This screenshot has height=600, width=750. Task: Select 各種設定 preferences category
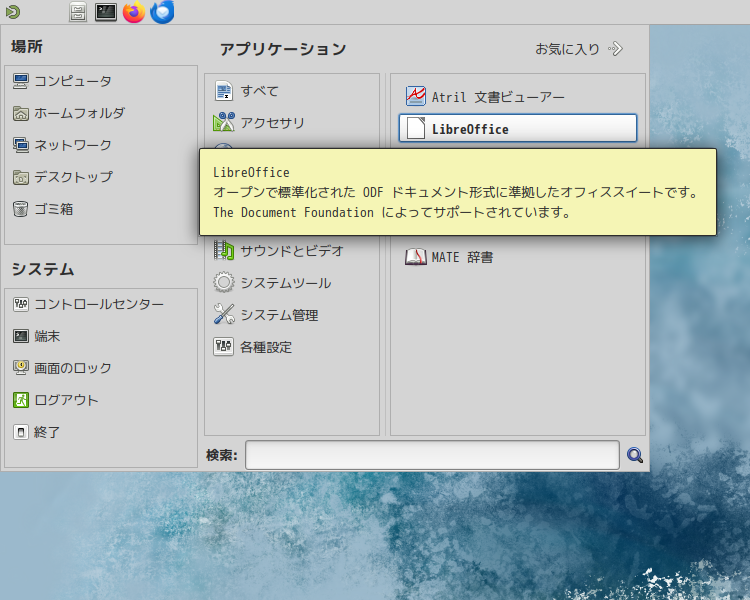(253, 346)
